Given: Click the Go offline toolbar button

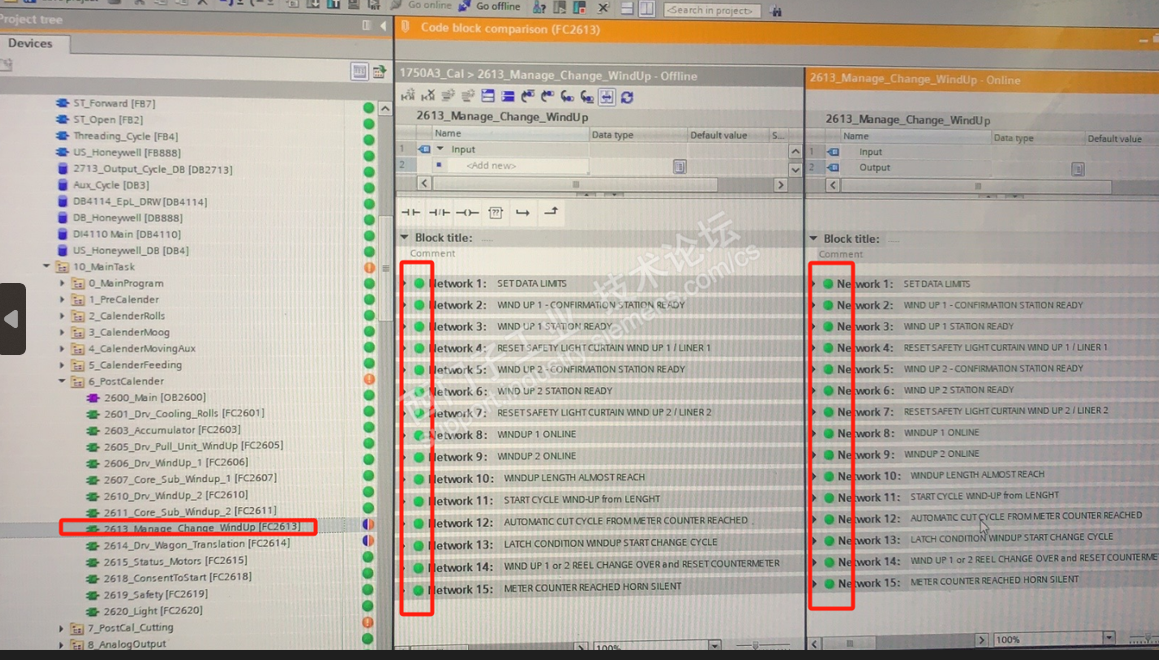Looking at the screenshot, I should (x=489, y=7).
